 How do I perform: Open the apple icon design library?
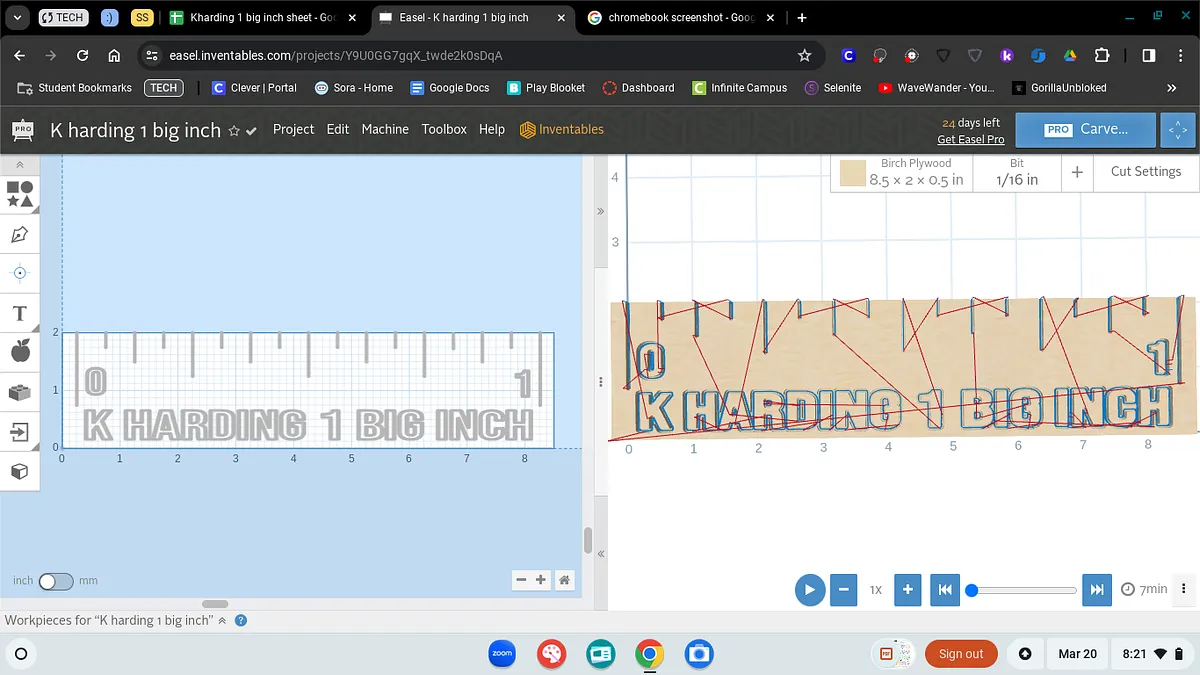coord(19,350)
